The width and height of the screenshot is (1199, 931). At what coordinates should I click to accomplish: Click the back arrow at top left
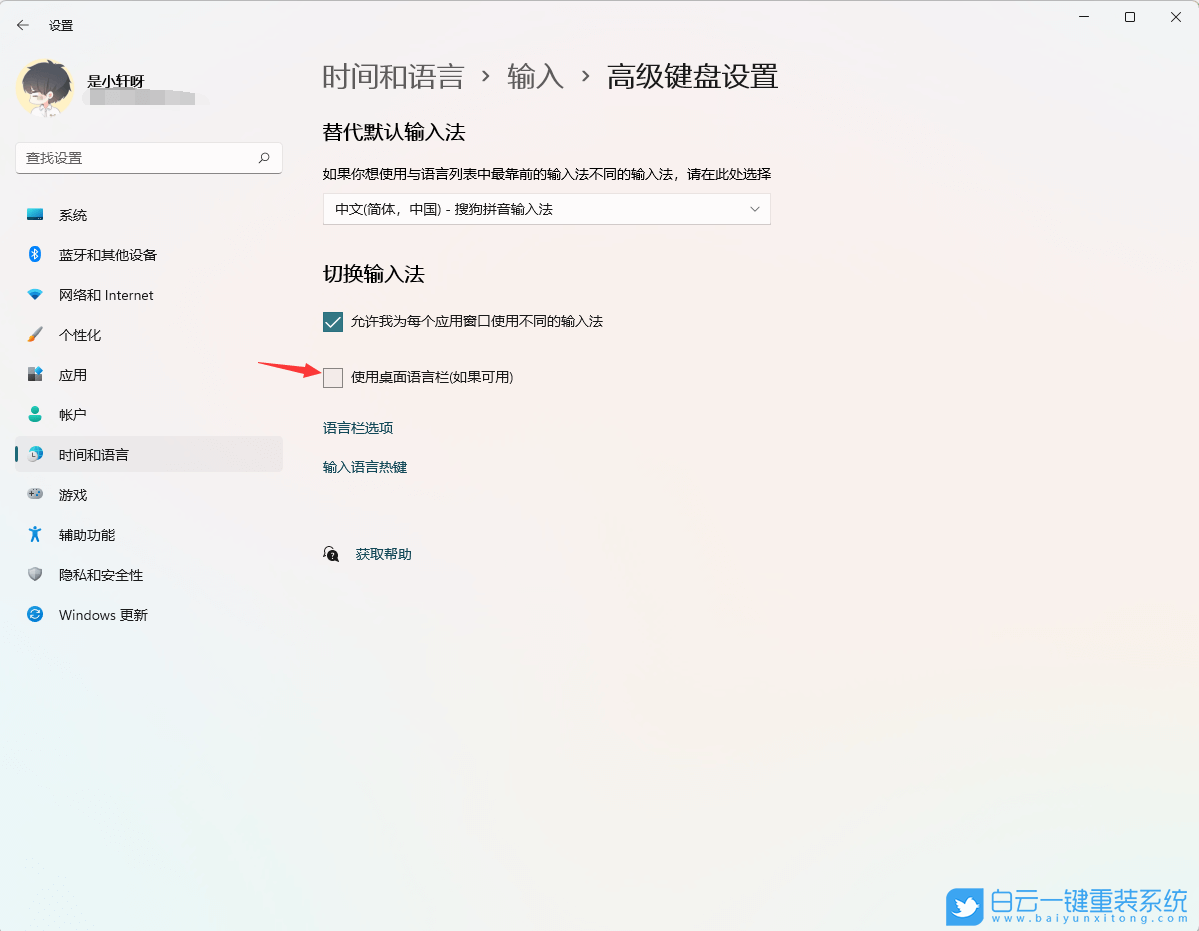click(22, 24)
